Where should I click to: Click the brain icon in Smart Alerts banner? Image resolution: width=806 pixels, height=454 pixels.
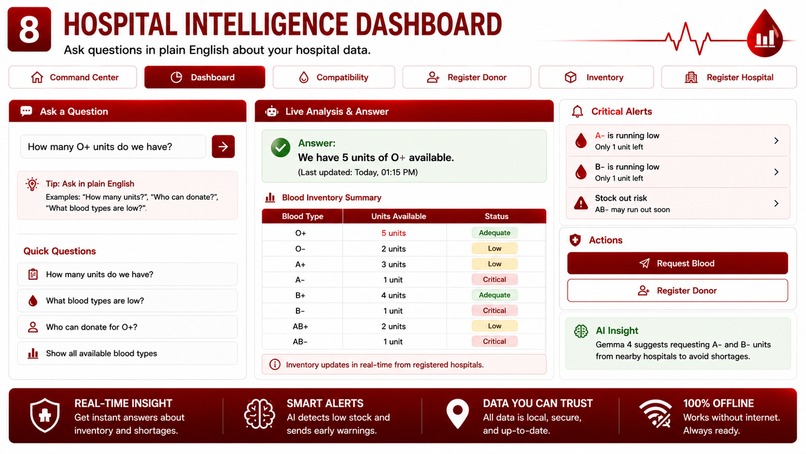259,414
